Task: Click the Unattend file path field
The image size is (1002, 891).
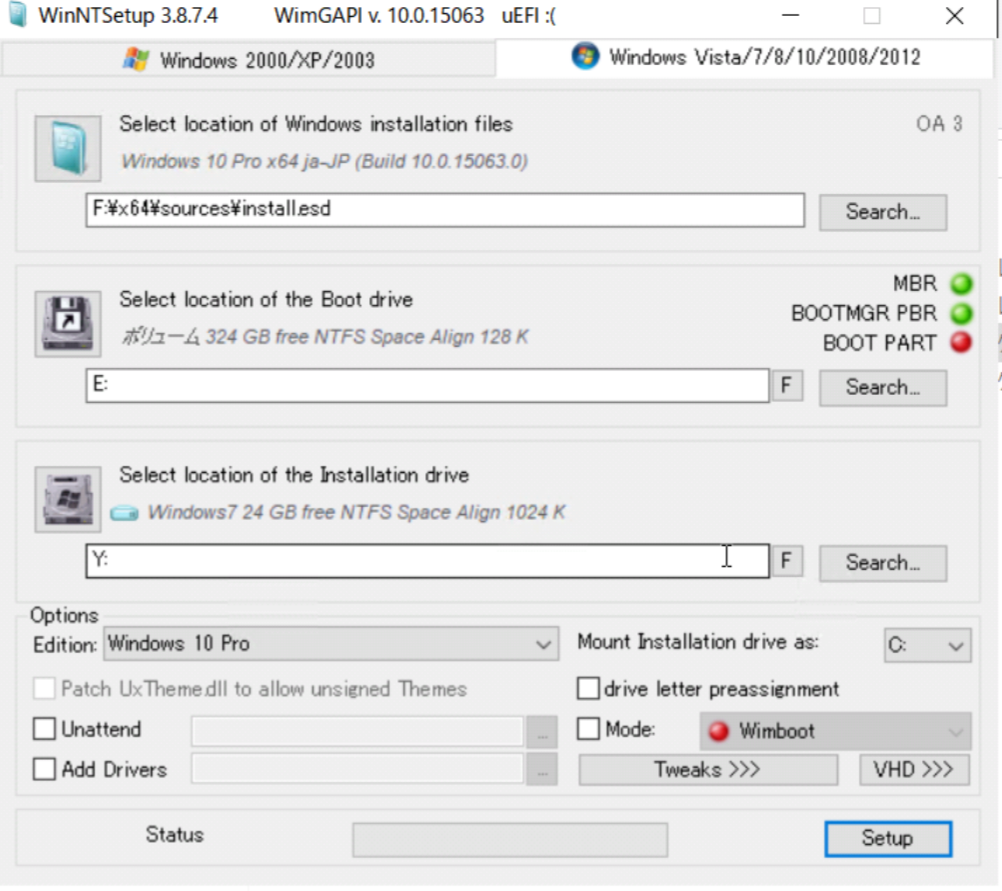Action: (357, 731)
